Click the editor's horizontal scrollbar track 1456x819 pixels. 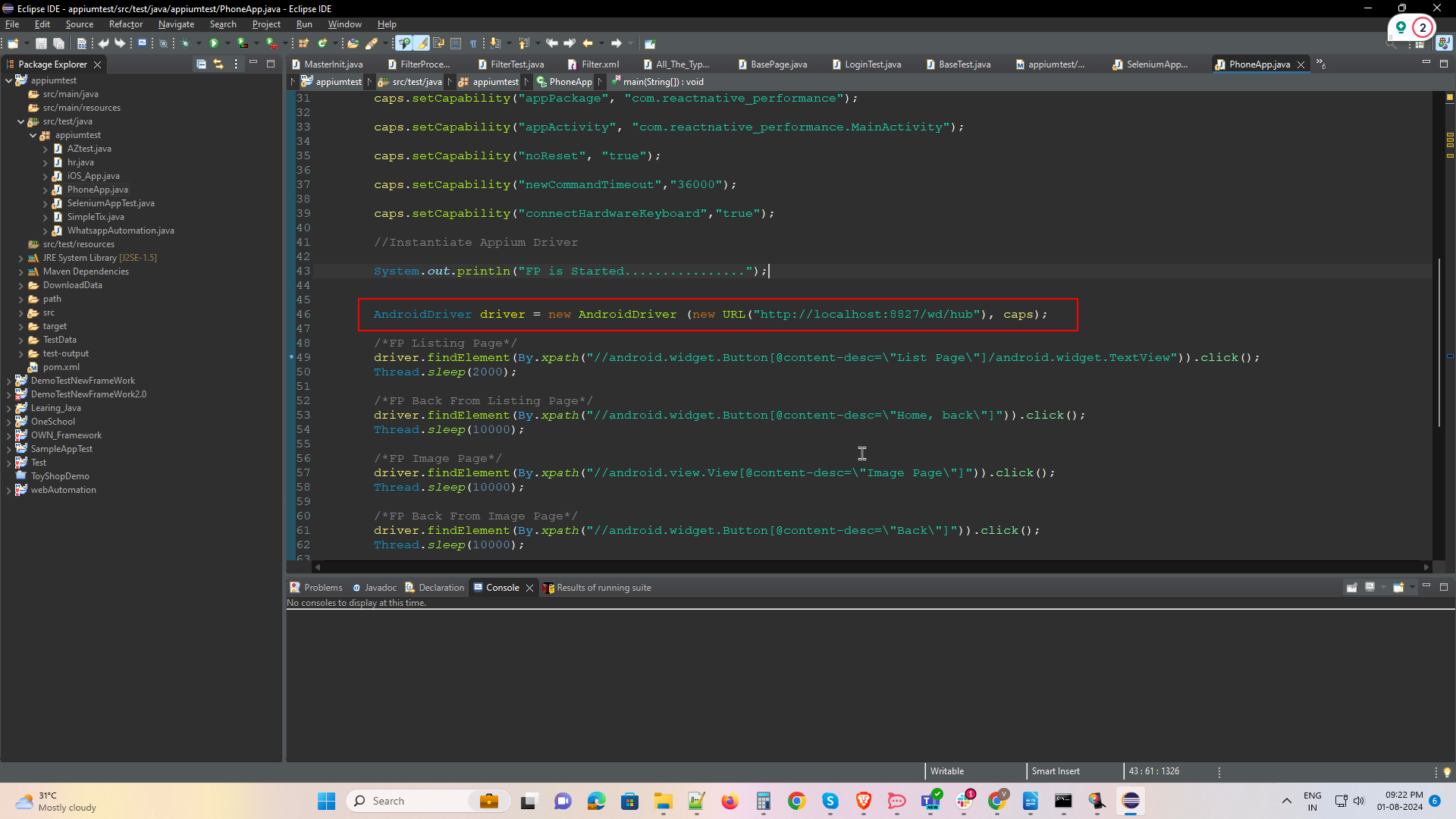[x=872, y=567]
